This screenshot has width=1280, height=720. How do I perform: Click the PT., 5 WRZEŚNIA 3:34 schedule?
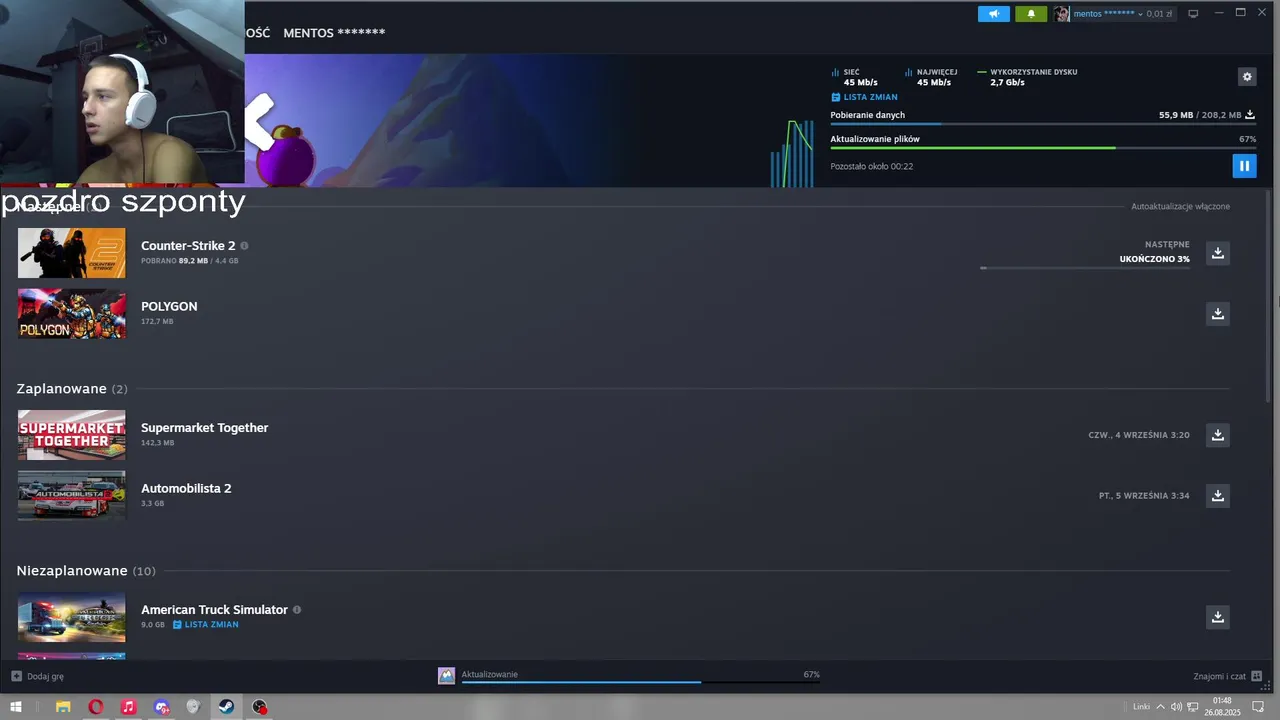[1144, 496]
